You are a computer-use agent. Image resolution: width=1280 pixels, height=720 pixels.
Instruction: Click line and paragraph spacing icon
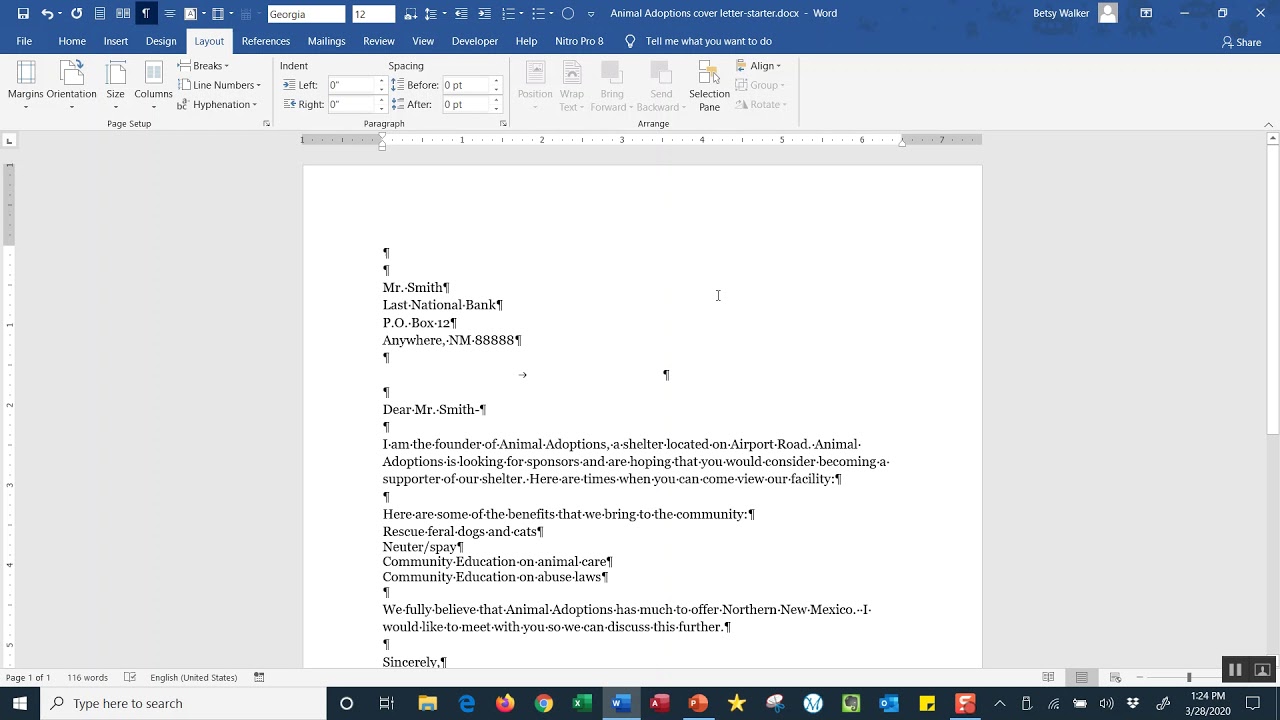pyautogui.click(x=431, y=13)
